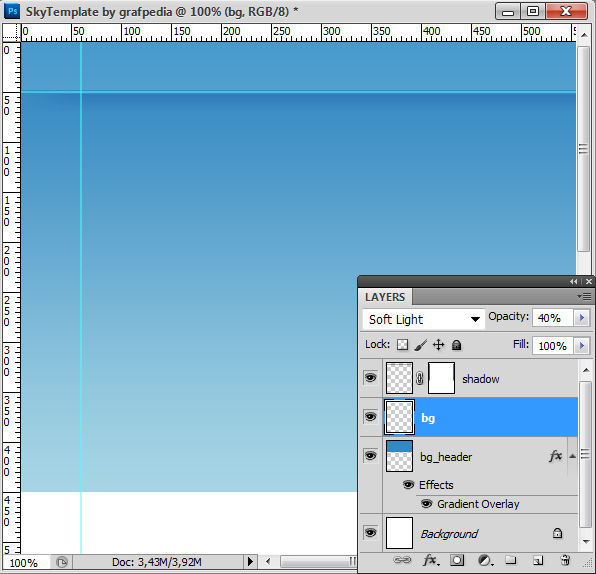Image resolution: width=596 pixels, height=574 pixels.
Task: Collapse the bg_header layer effects list
Action: [572, 456]
